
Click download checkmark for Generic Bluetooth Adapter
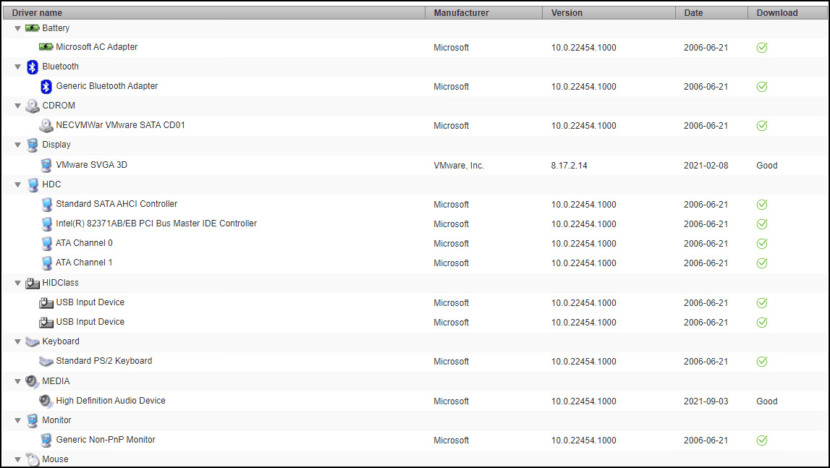point(762,87)
